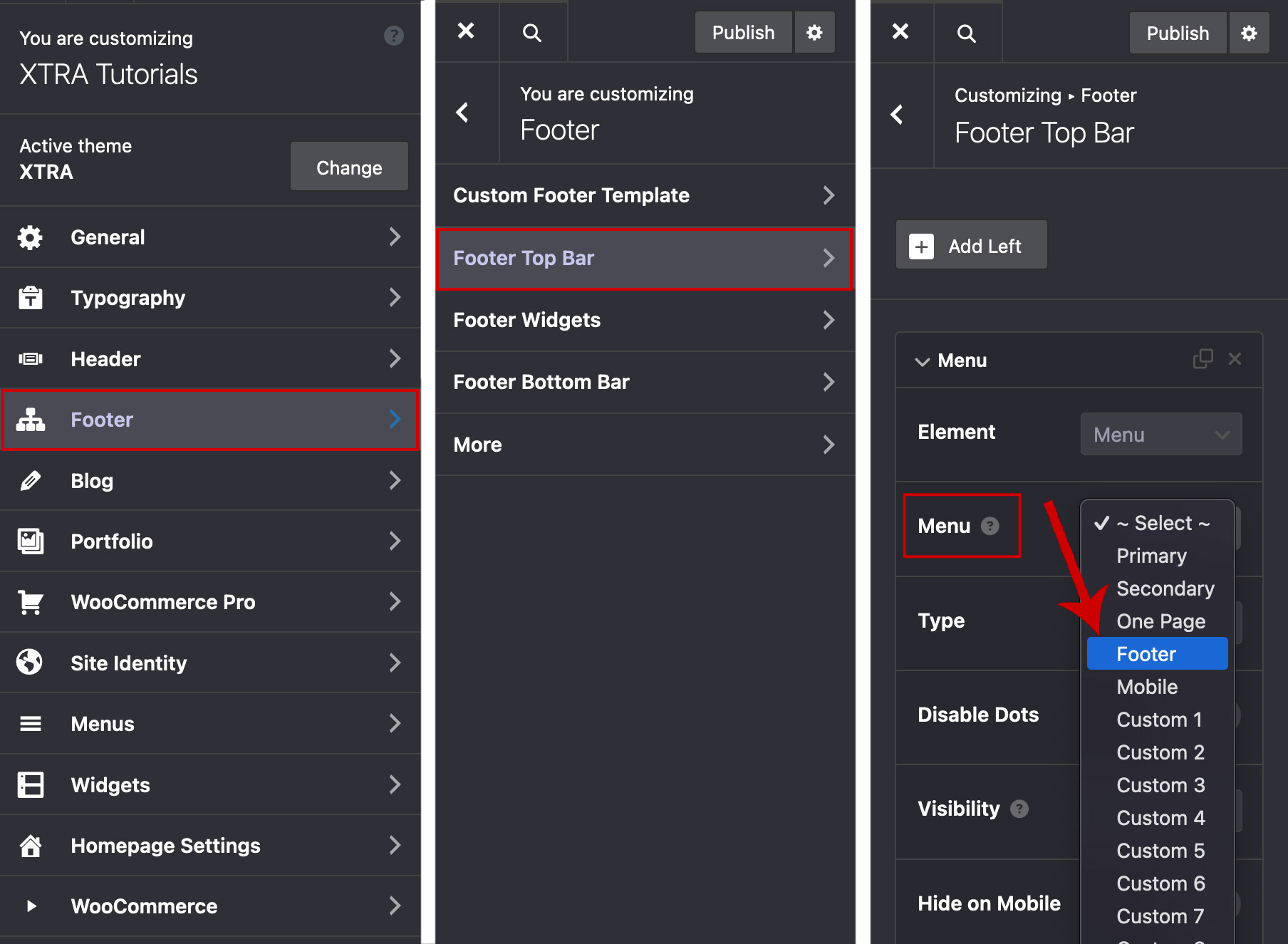The width and height of the screenshot is (1288, 944).
Task: Click the duplicate icon on the Menu element
Action: [x=1203, y=359]
